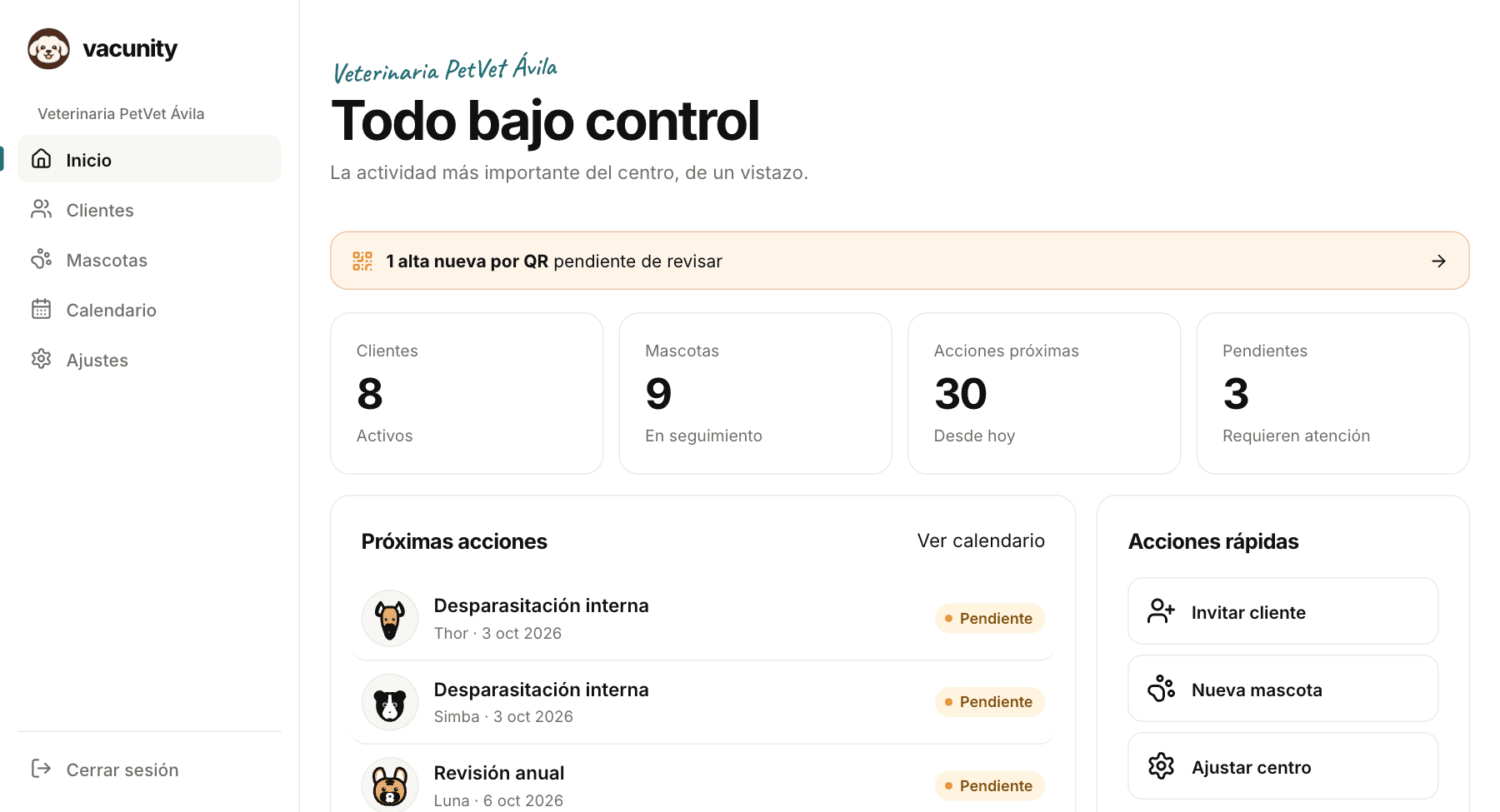1500x812 pixels.
Task: Click the arrow at the QR banner's end
Action: pos(1438,261)
